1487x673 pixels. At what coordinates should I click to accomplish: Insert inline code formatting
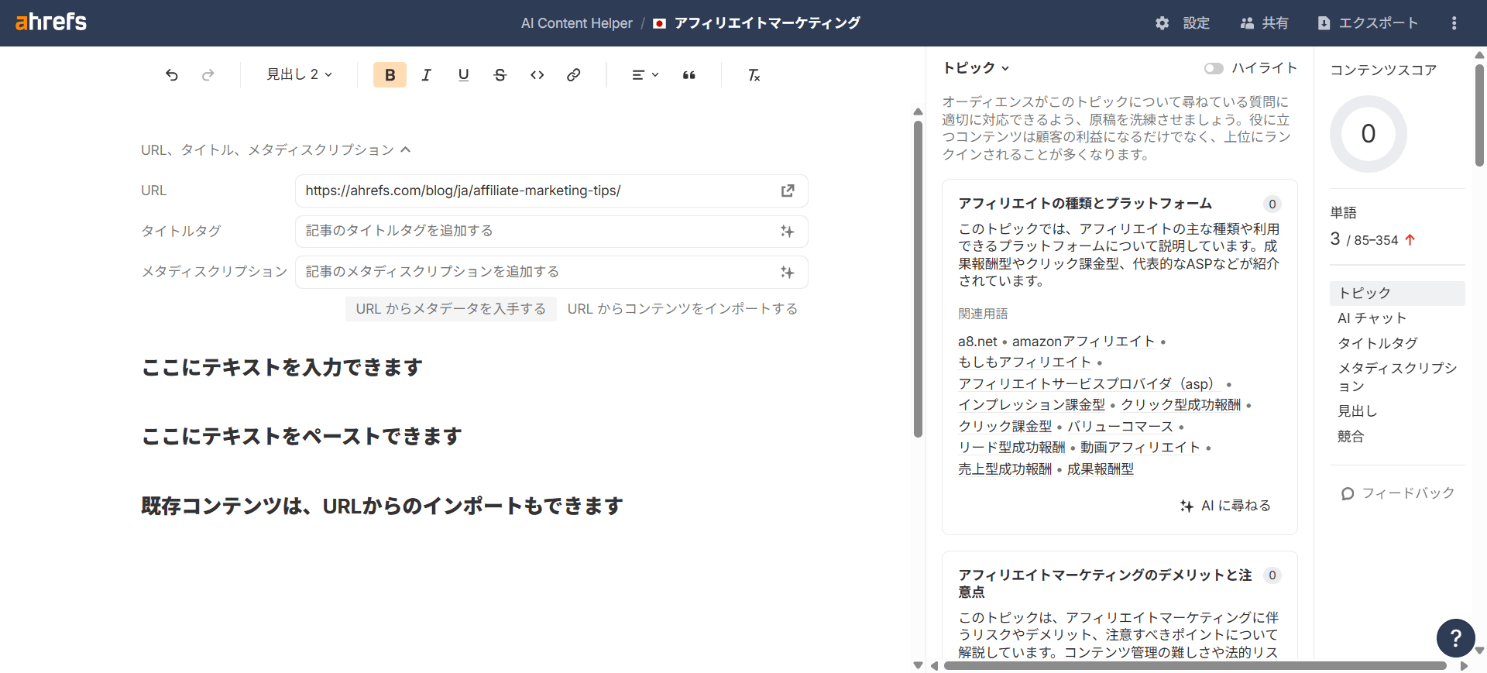coord(537,75)
